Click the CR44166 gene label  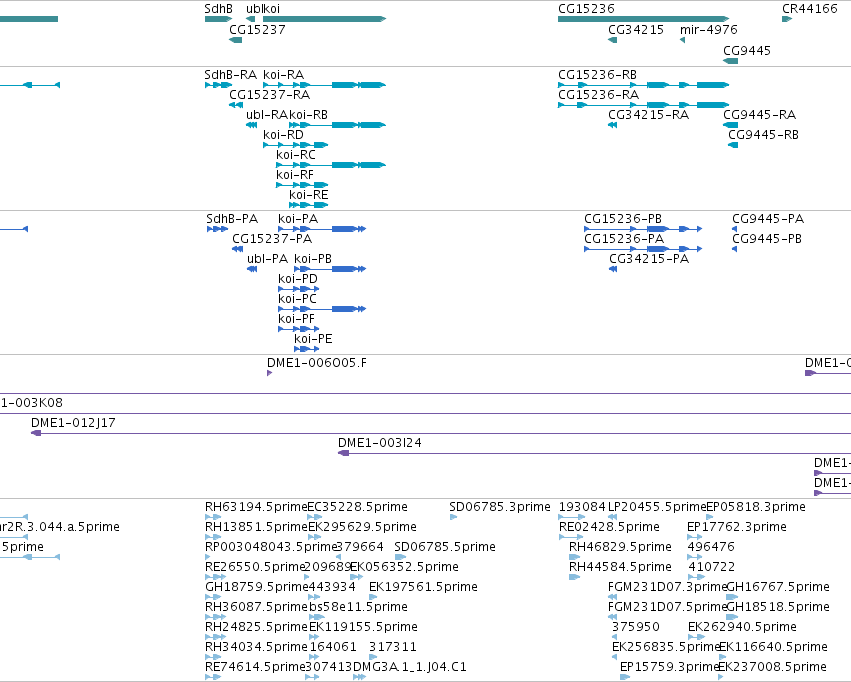810,9
